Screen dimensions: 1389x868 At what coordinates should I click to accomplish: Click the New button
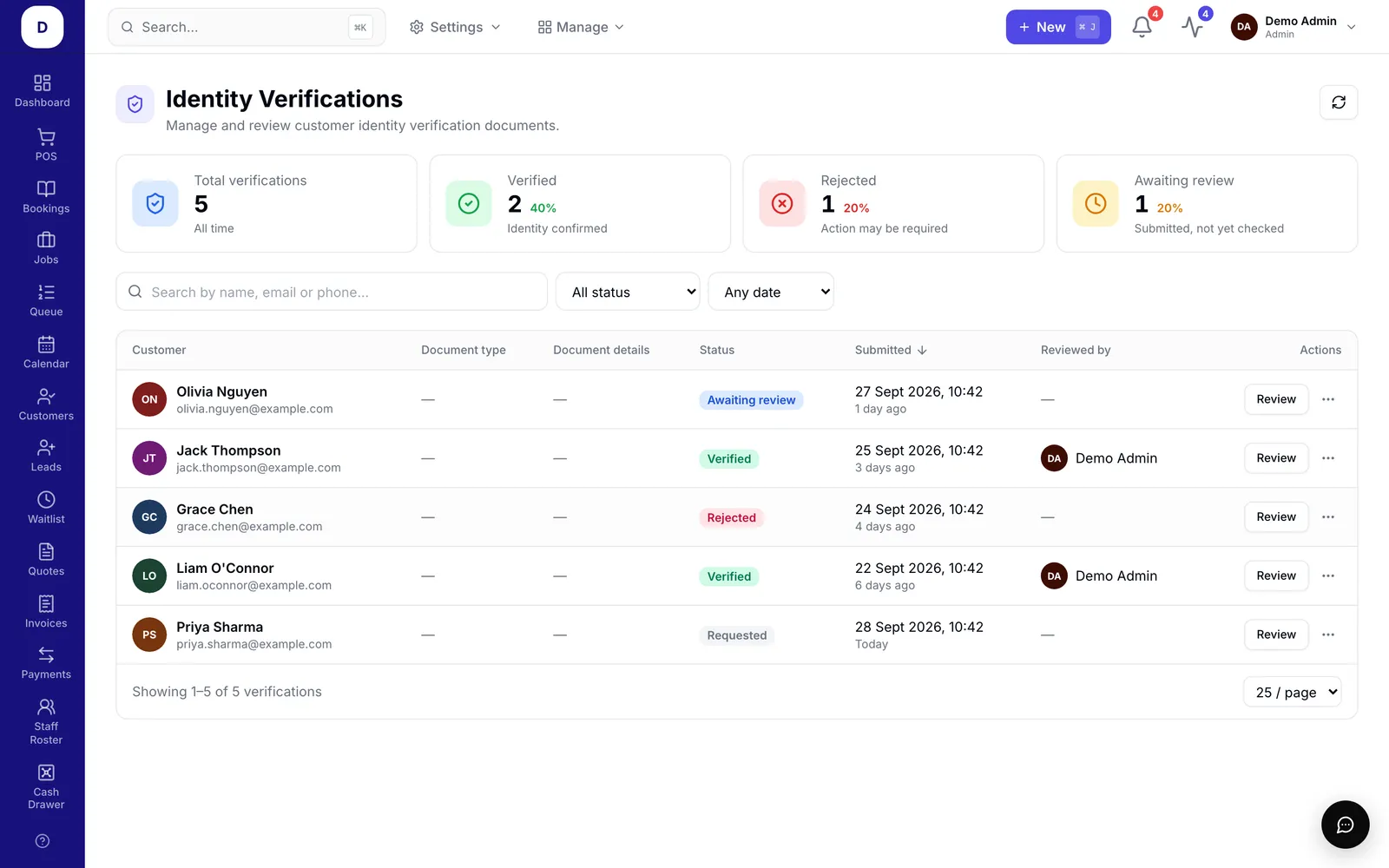tap(1058, 27)
